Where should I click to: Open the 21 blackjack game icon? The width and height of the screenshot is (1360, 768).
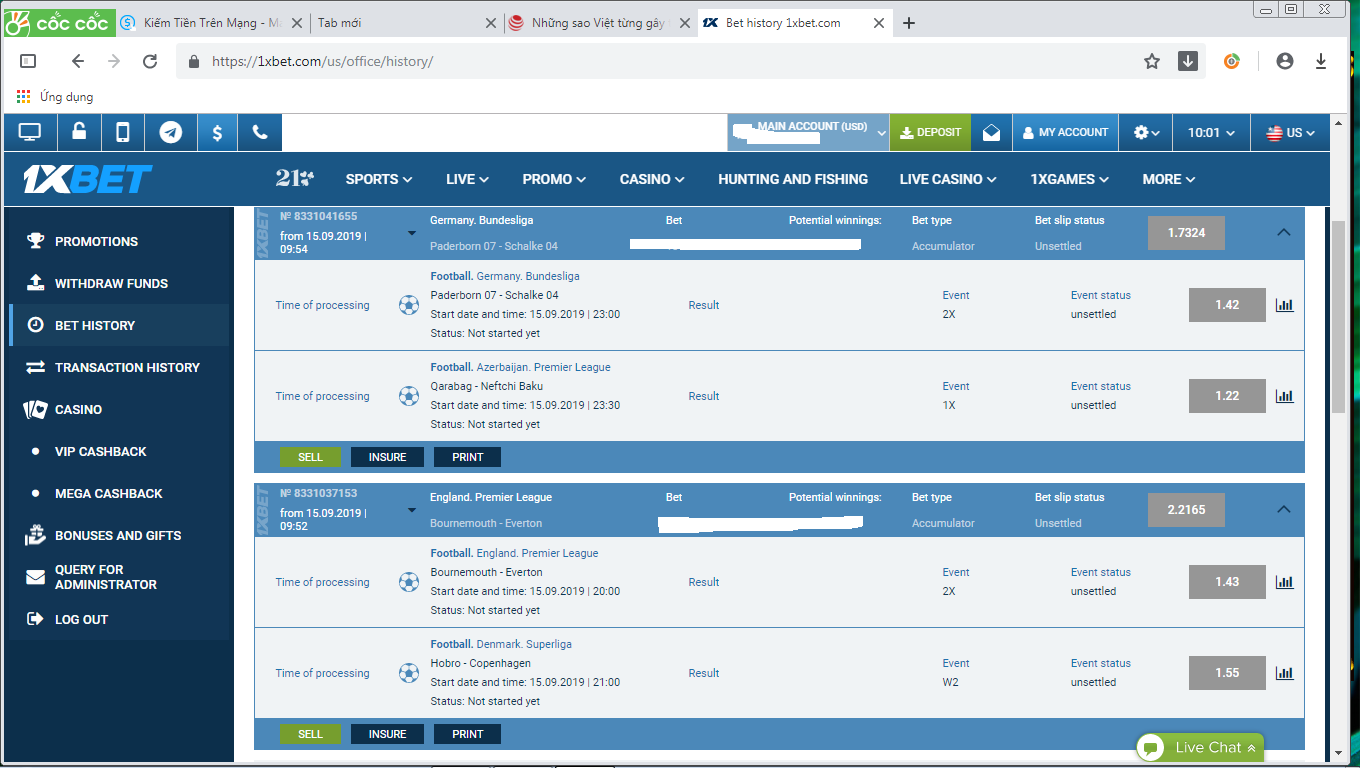click(x=294, y=178)
